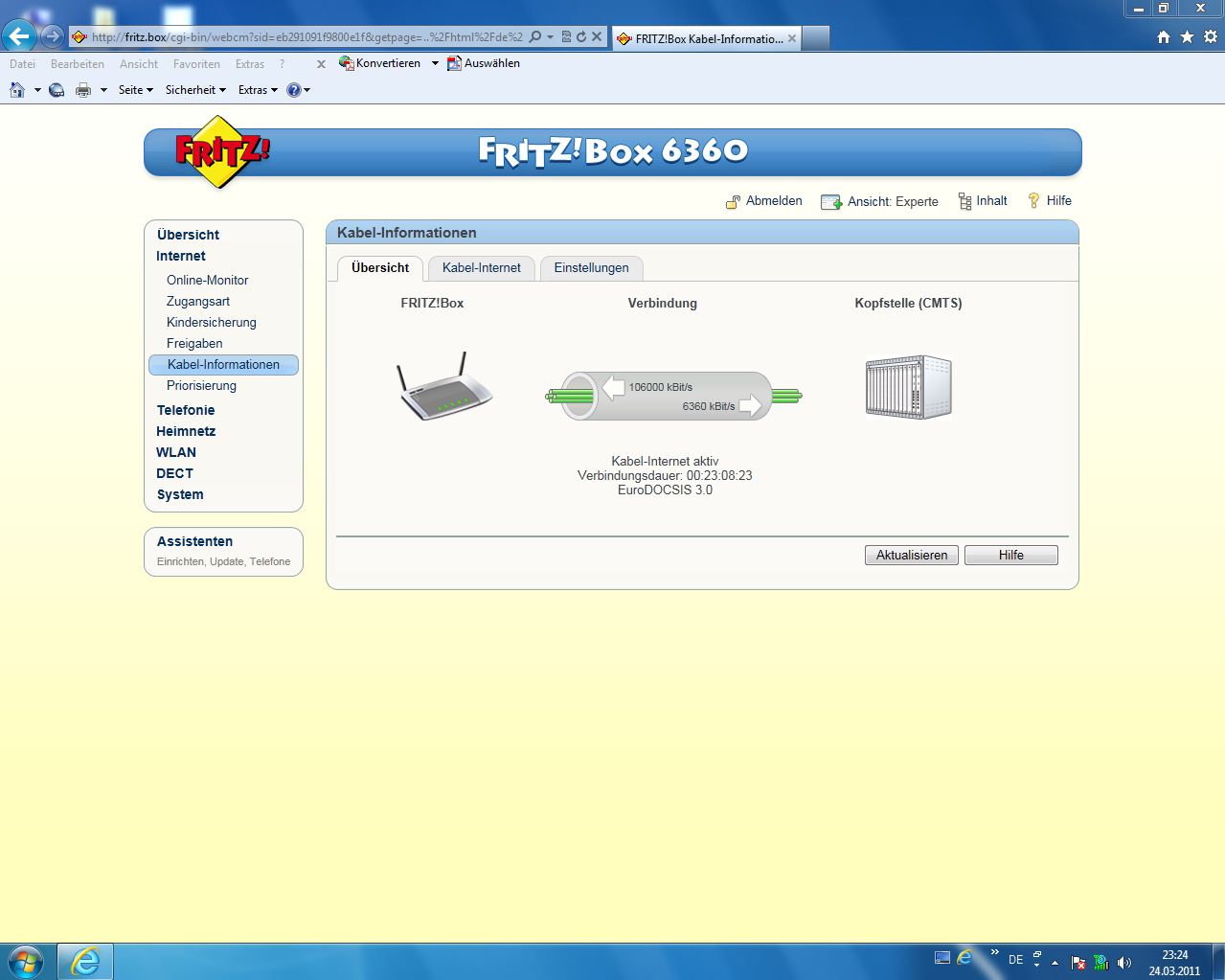Image resolution: width=1225 pixels, height=980 pixels.
Task: Open Heimnetz section in sidebar
Action: click(x=186, y=431)
